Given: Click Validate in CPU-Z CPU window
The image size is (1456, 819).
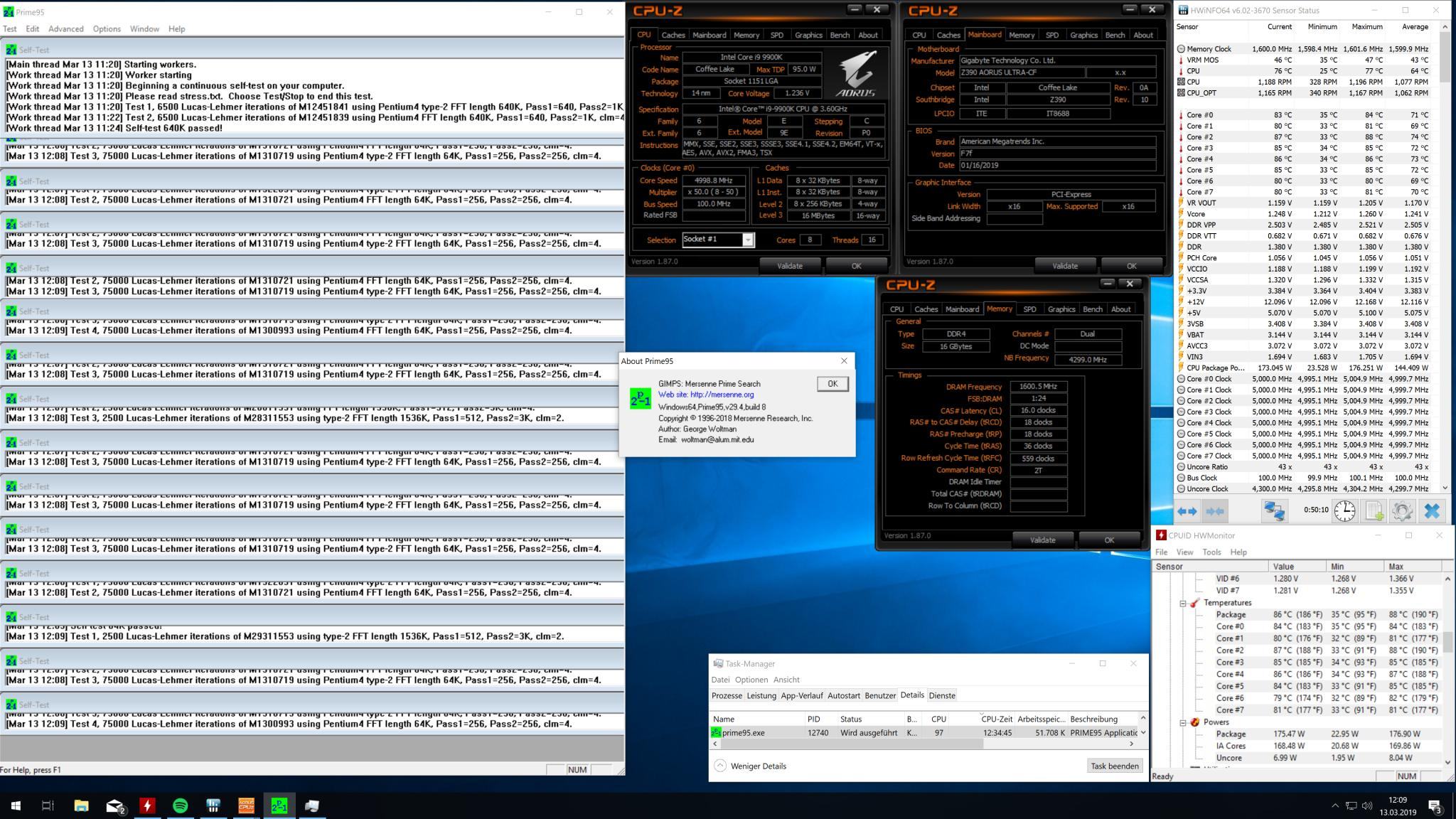Looking at the screenshot, I should [790, 266].
